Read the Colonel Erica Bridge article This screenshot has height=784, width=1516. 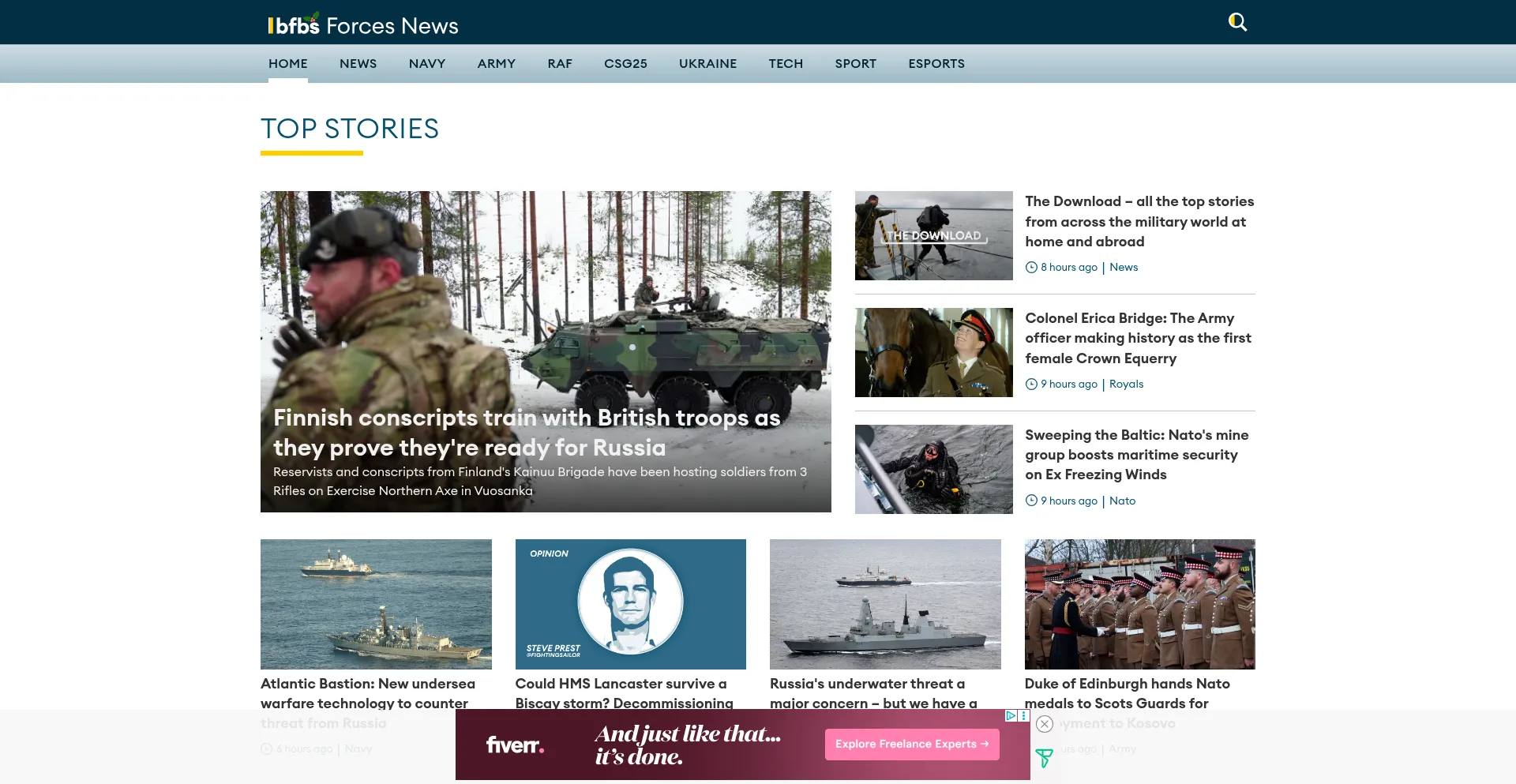1138,338
